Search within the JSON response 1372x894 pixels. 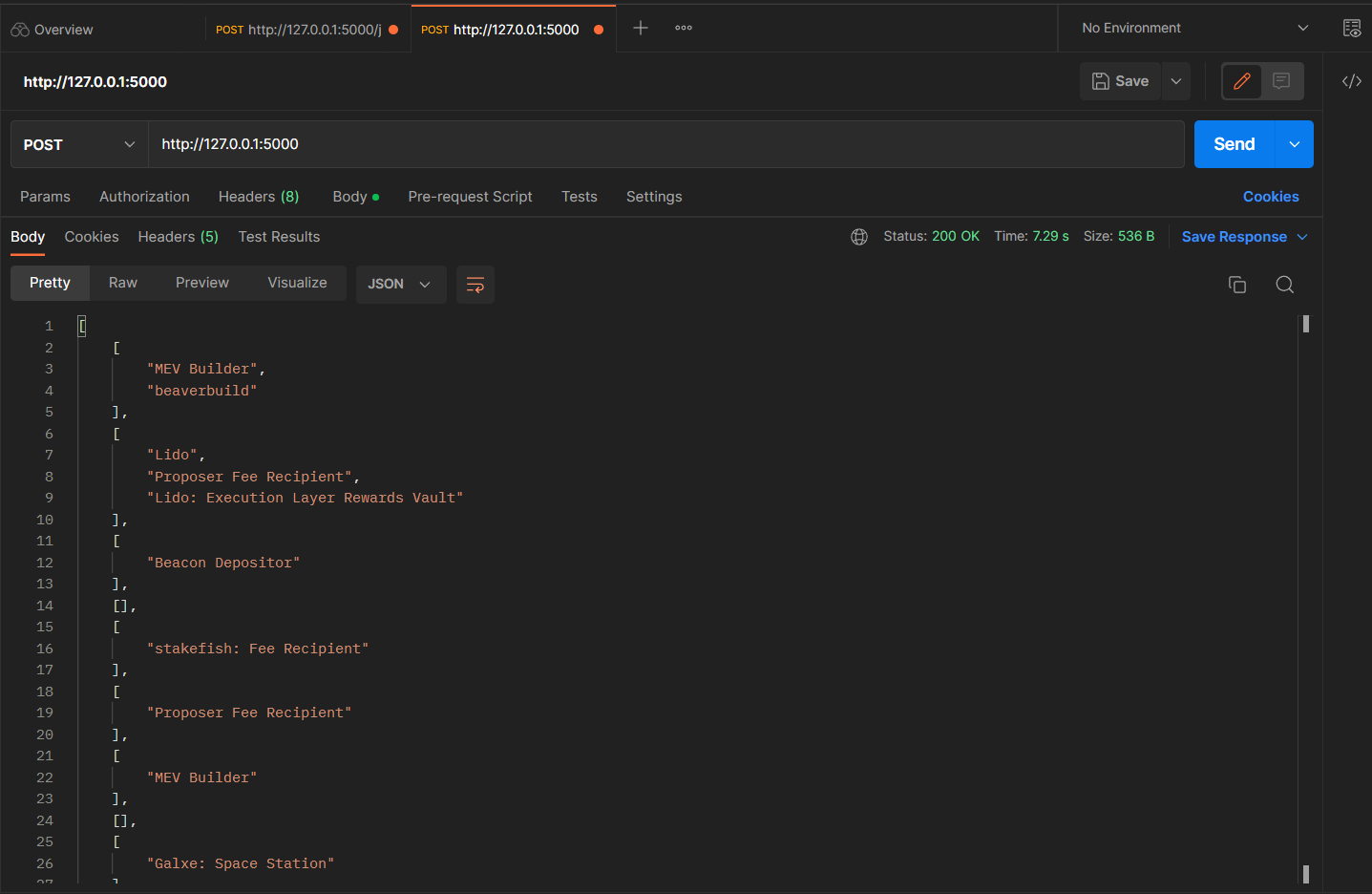click(x=1284, y=284)
